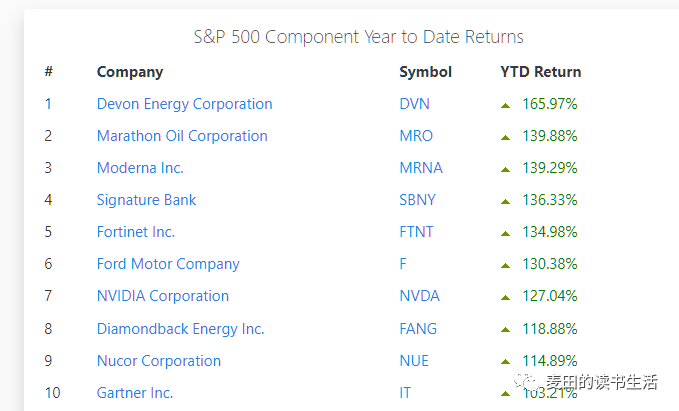Image resolution: width=679 pixels, height=411 pixels.
Task: Open the Nucor Corporation company link
Action: (x=159, y=361)
